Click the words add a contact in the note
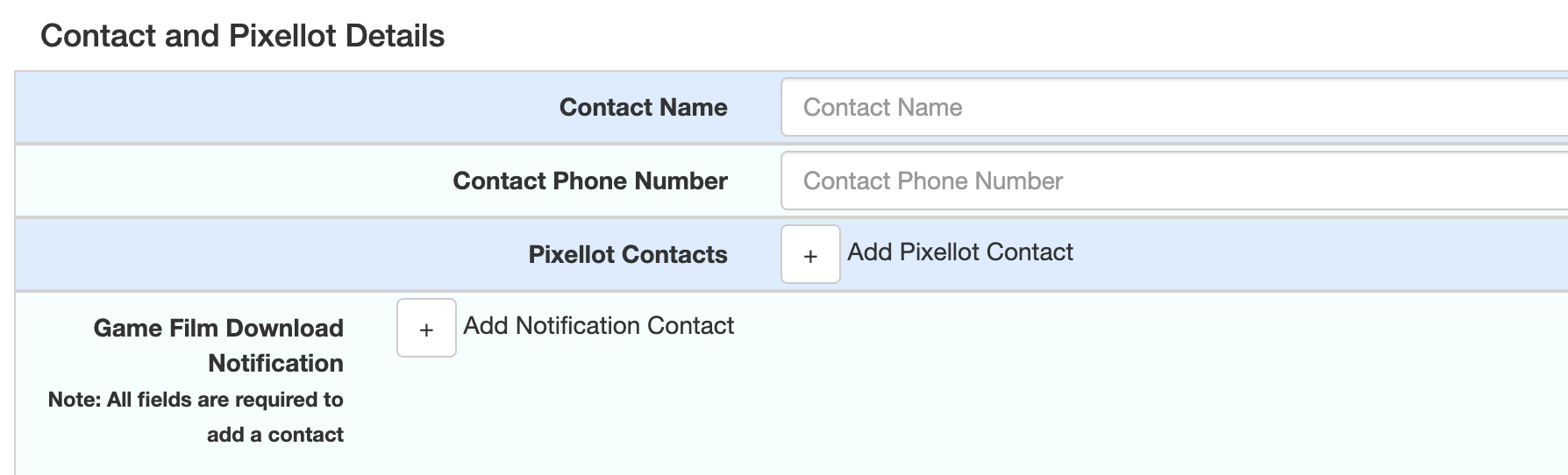This screenshot has width=1568, height=475. pyautogui.click(x=275, y=435)
